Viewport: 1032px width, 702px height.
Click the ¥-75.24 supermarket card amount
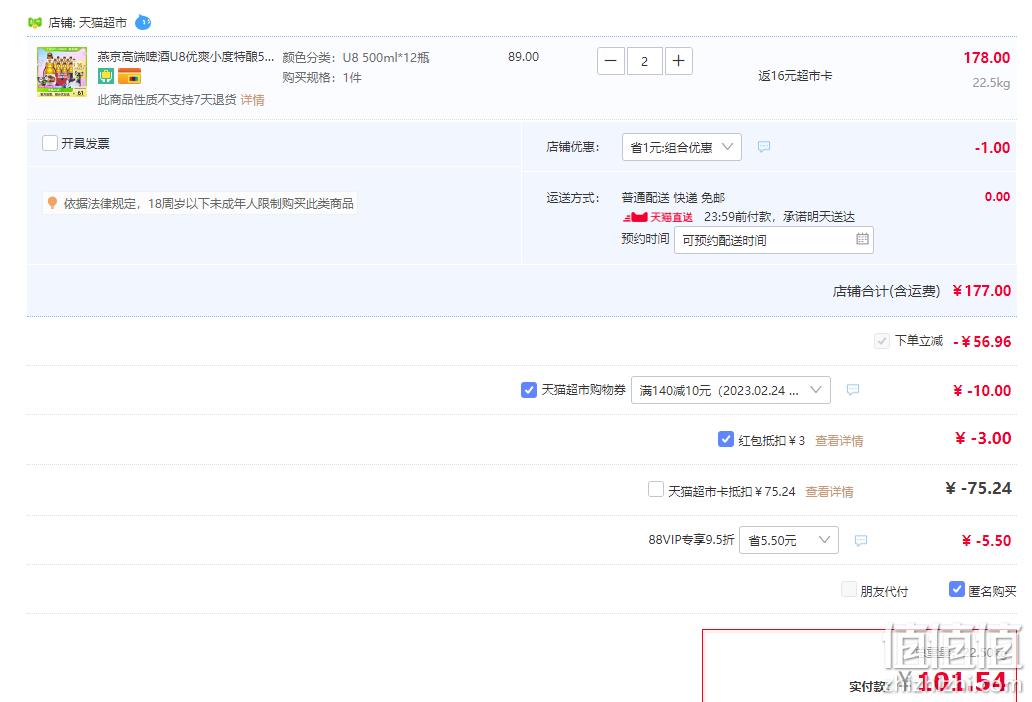coord(978,488)
